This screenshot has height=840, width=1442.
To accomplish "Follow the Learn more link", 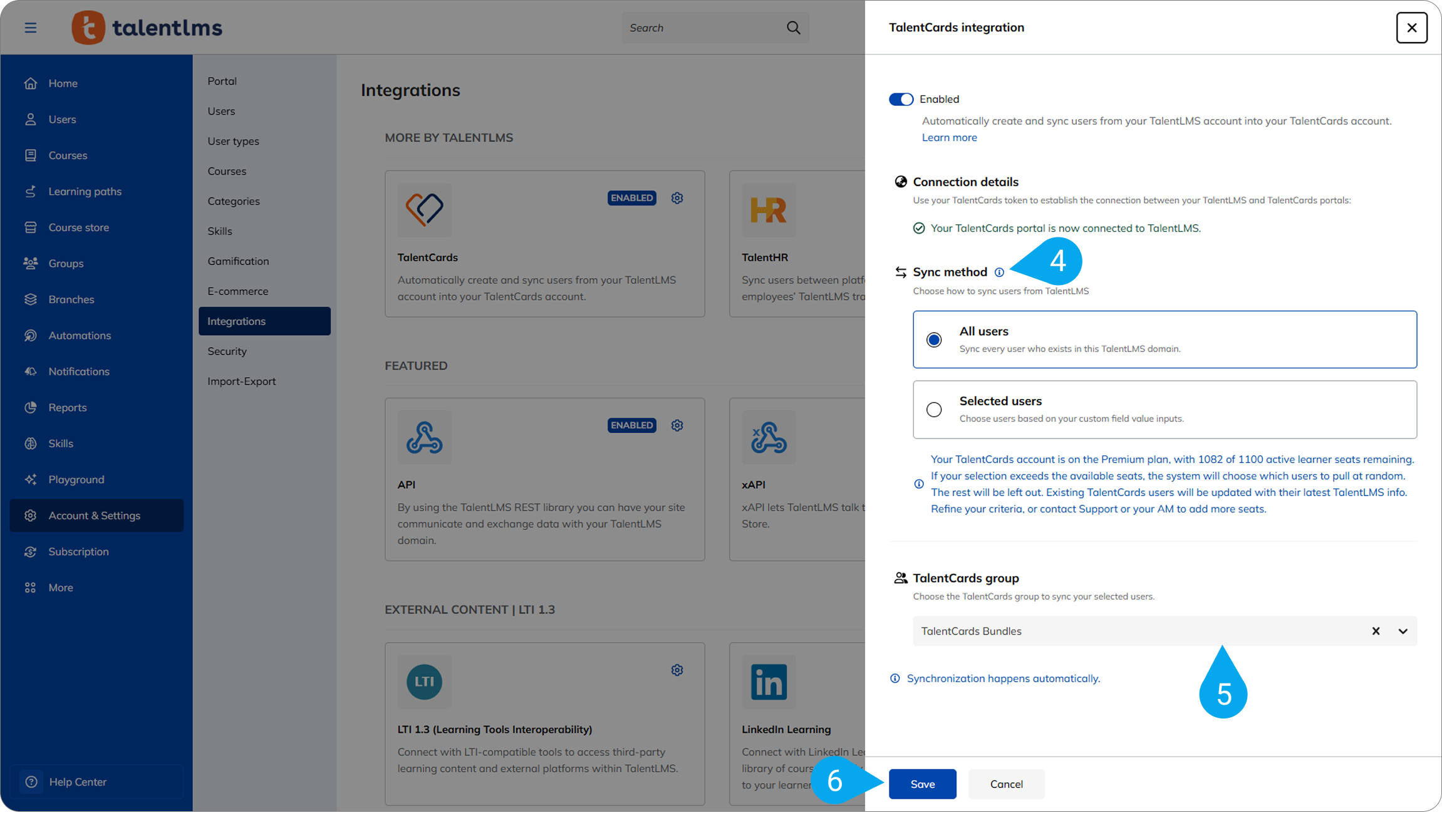I will (x=949, y=137).
